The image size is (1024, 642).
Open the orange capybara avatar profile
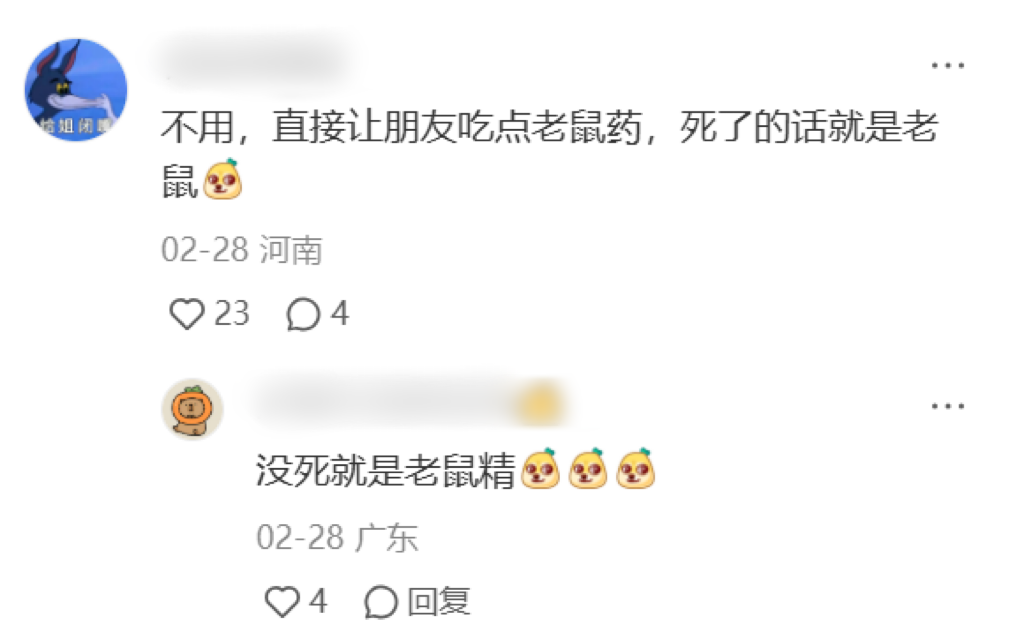[x=193, y=409]
